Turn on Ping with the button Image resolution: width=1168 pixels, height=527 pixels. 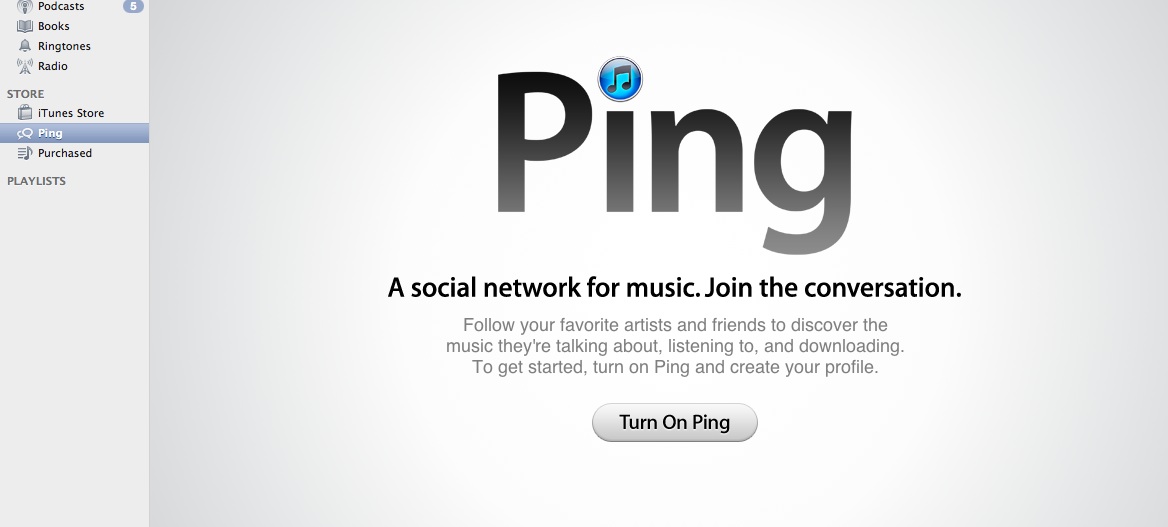point(674,423)
